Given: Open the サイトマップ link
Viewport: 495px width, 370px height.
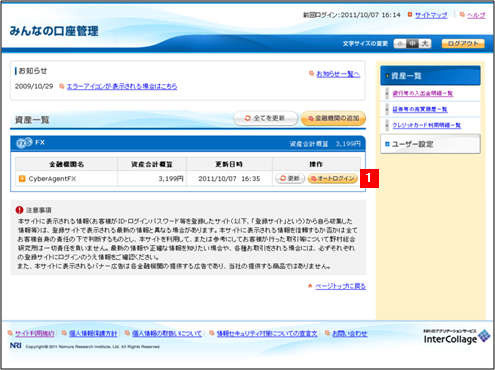Looking at the screenshot, I should [431, 15].
